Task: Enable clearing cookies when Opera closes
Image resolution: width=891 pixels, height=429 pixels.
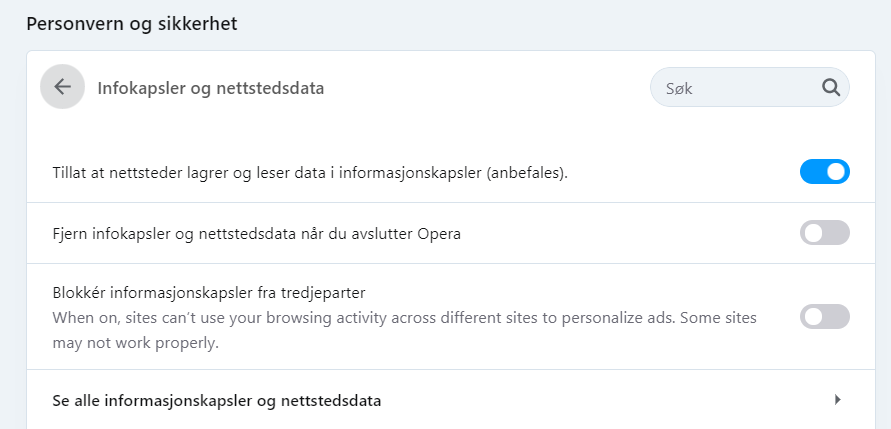Action: point(825,233)
